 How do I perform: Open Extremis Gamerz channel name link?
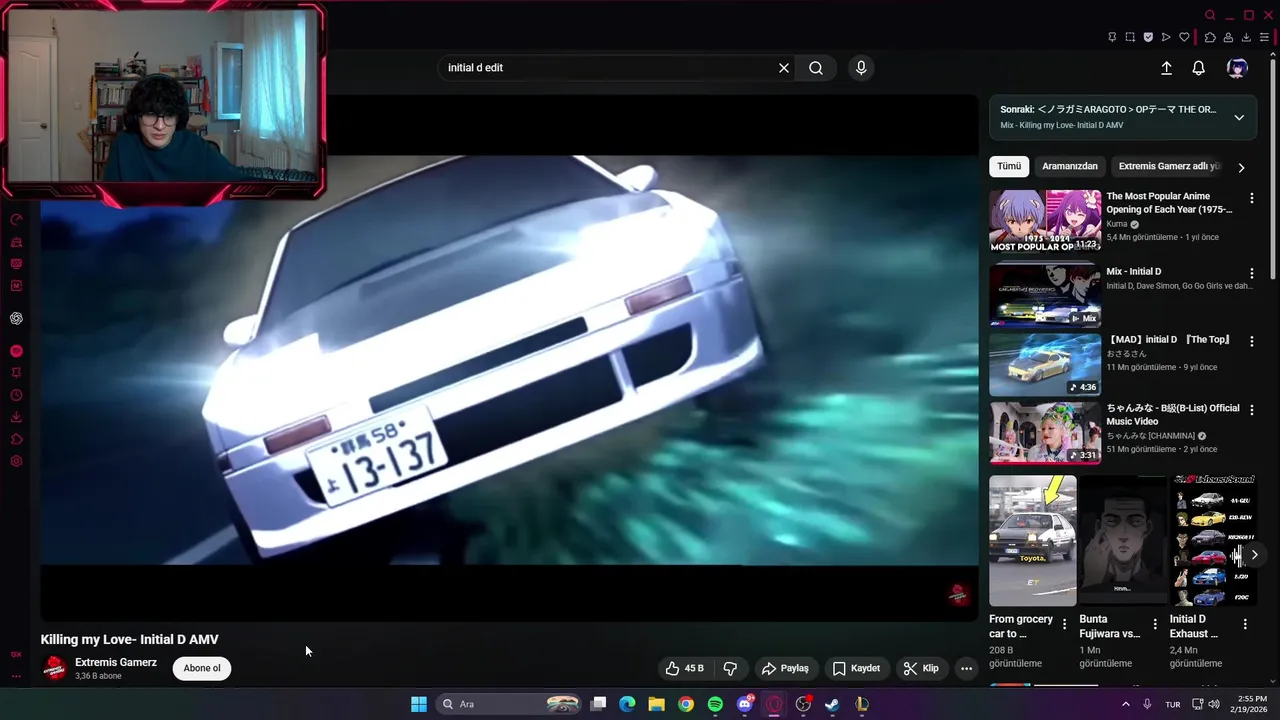[116, 662]
